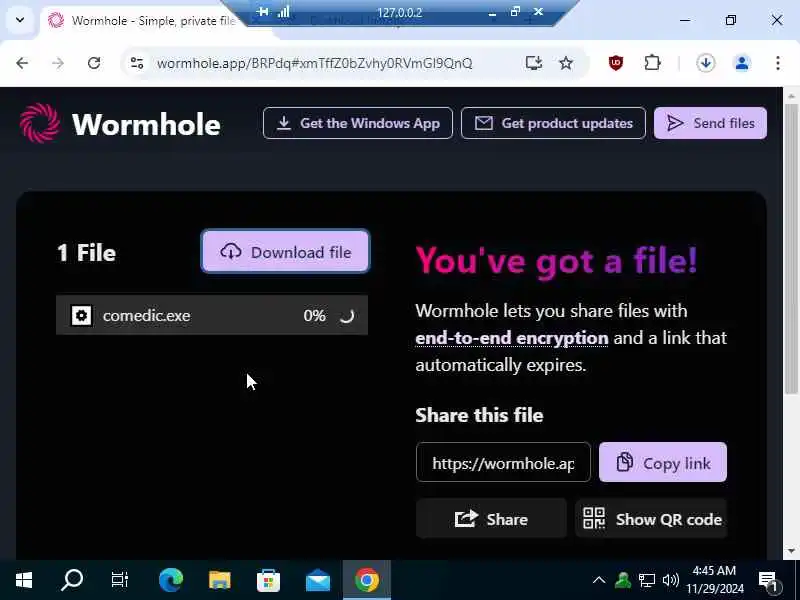
Task: Open the notification center icon
Action: pyautogui.click(x=768, y=580)
